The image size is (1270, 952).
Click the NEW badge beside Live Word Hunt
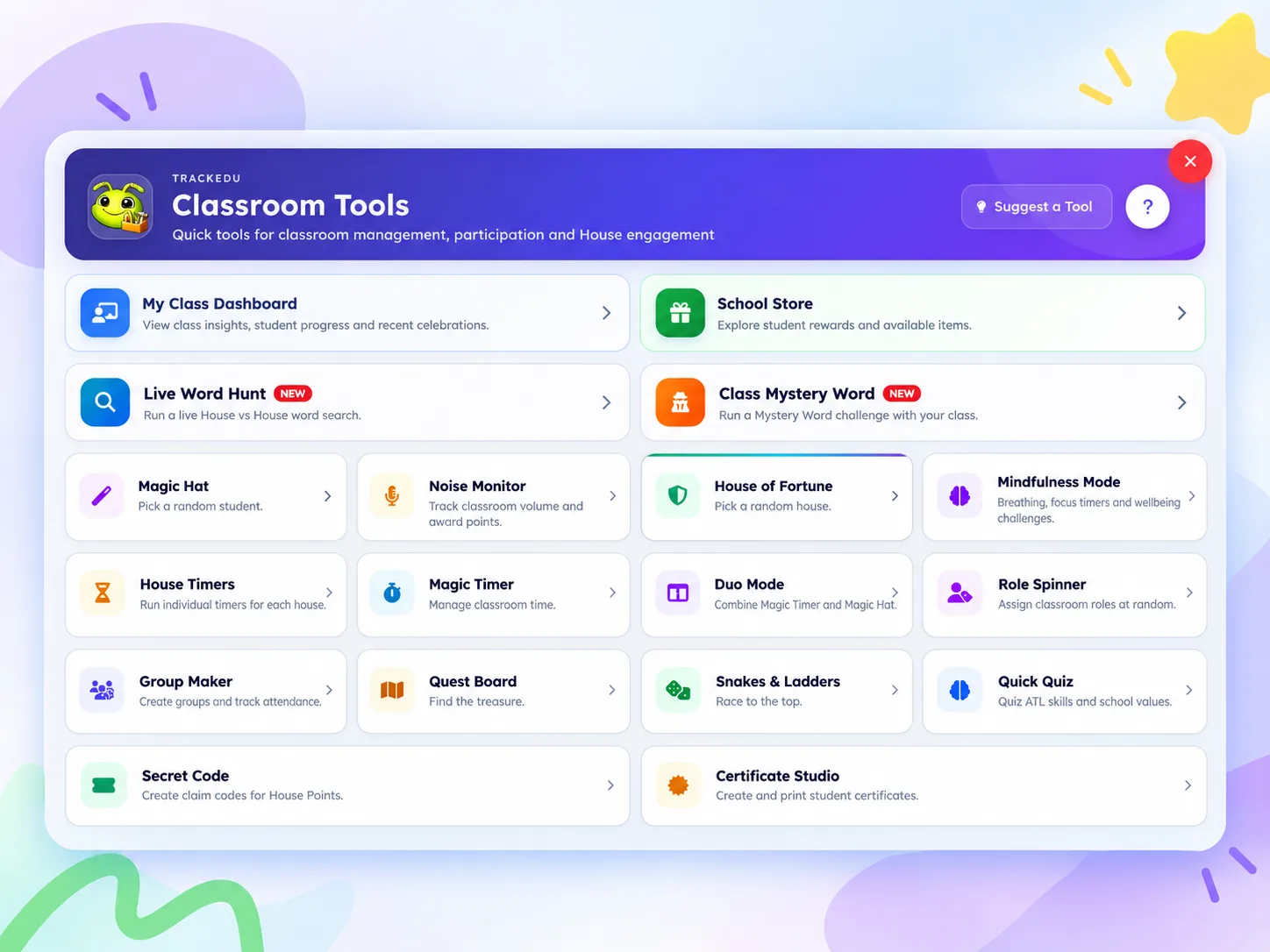tap(293, 394)
